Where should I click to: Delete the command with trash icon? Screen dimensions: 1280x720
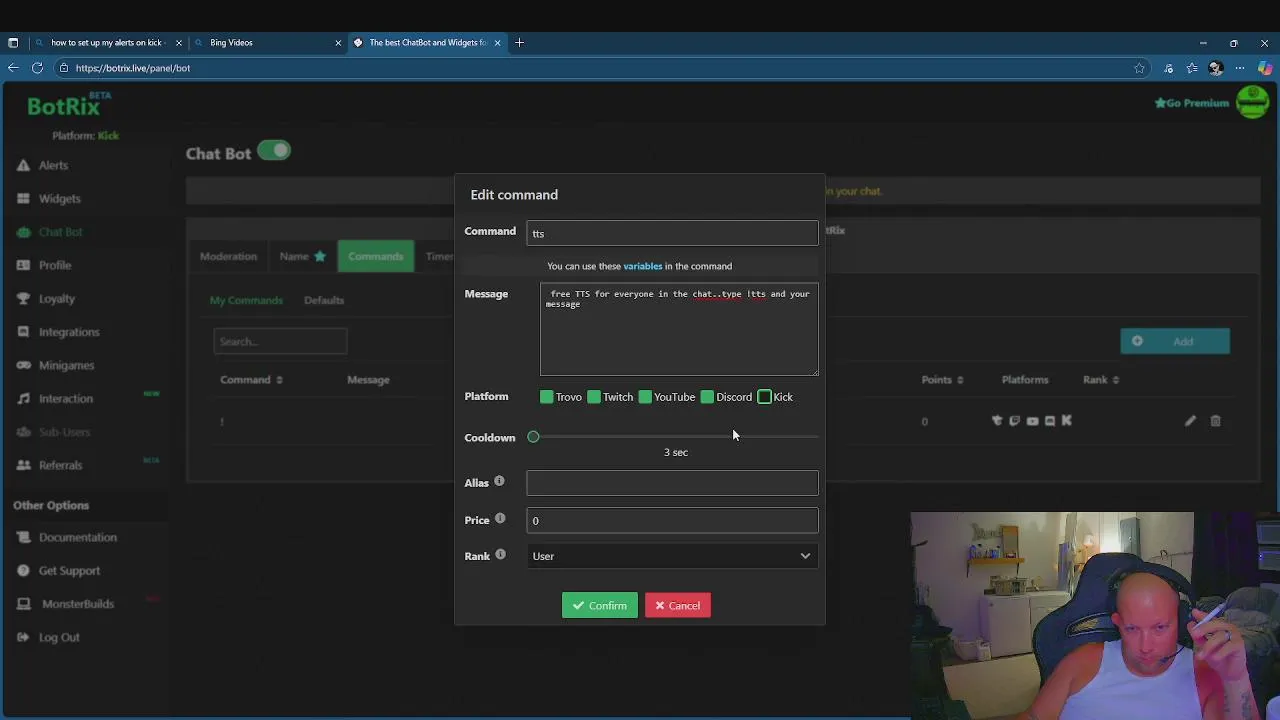[1215, 421]
